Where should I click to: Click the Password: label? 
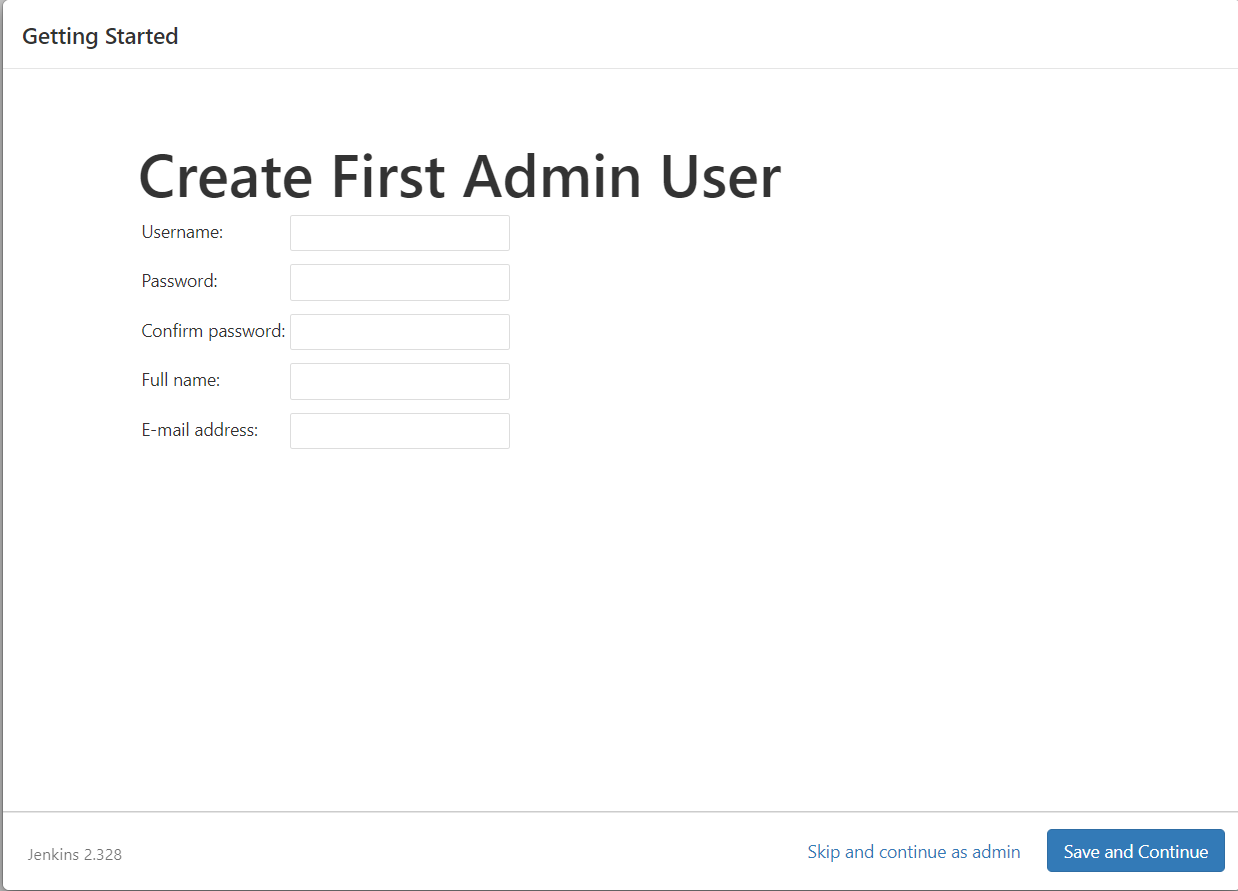(180, 281)
